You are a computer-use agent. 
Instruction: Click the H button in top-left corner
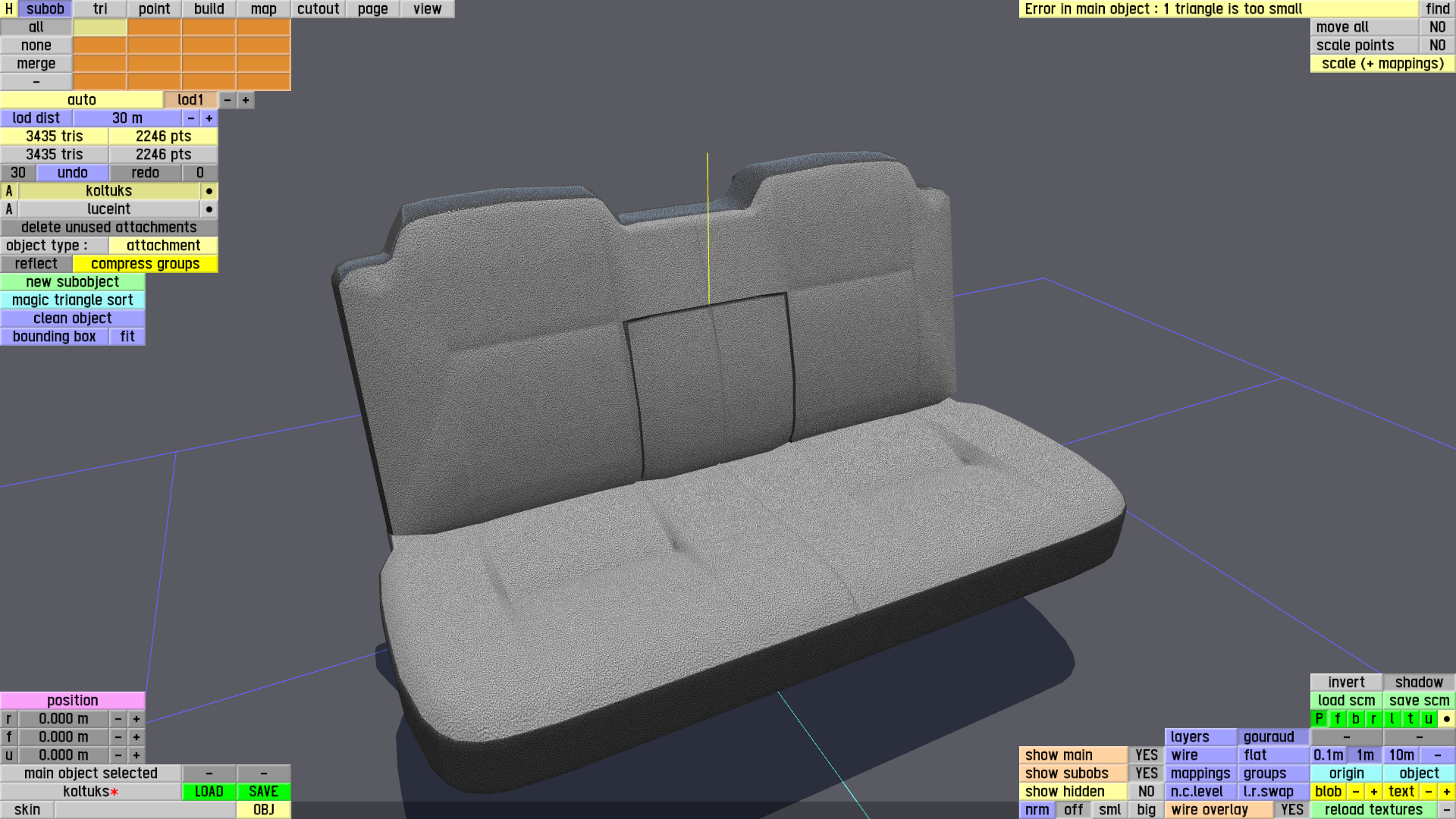[x=9, y=9]
